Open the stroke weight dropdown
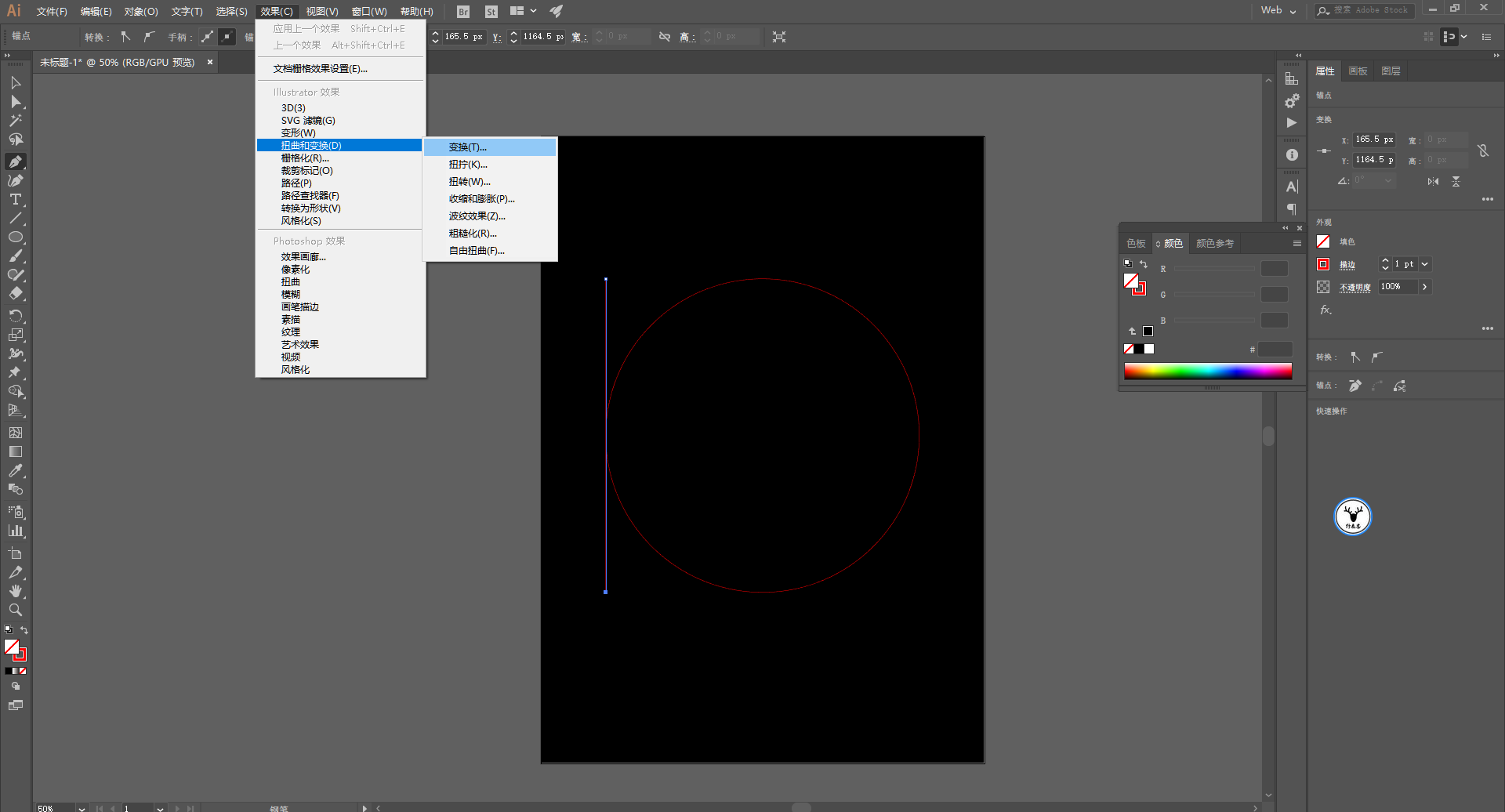 tap(1425, 264)
